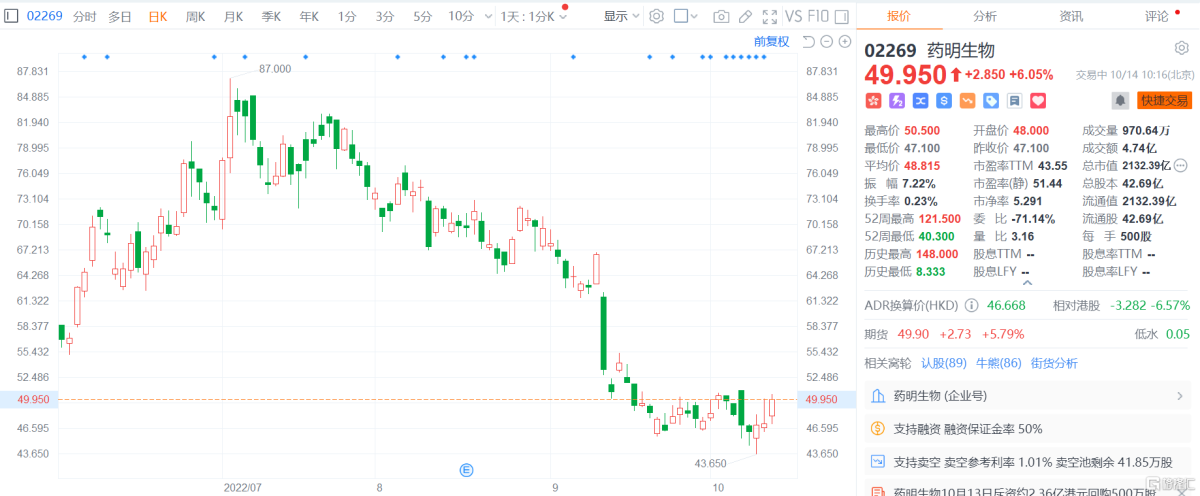Open 药明生物 企业号 row
The width and height of the screenshot is (1200, 496).
click(1028, 396)
